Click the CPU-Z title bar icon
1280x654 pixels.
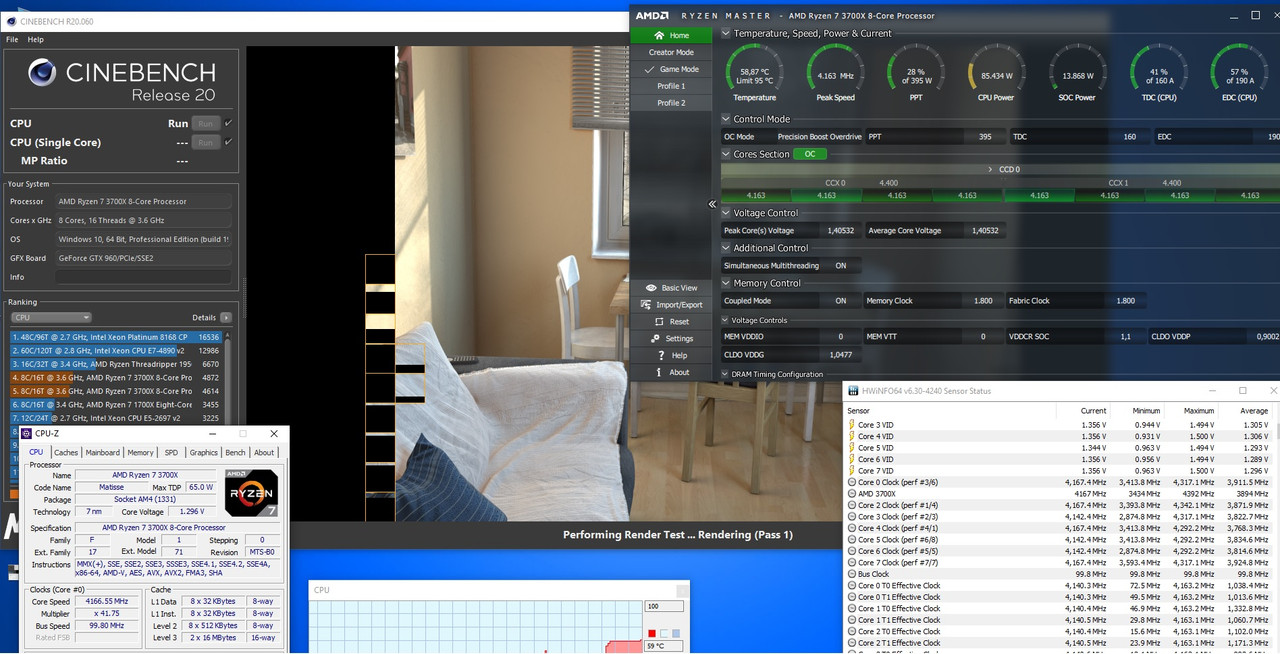[x=27, y=434]
